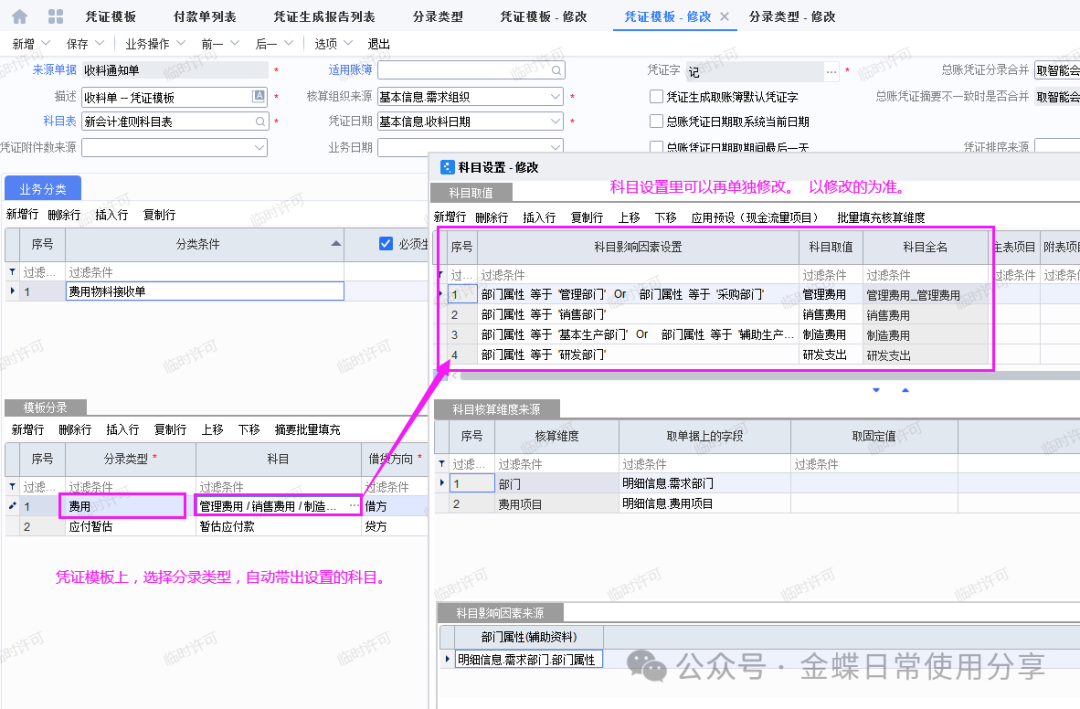Close the active 凭证模板 - 修改 tab
This screenshot has height=709, width=1080.
[x=725, y=17]
